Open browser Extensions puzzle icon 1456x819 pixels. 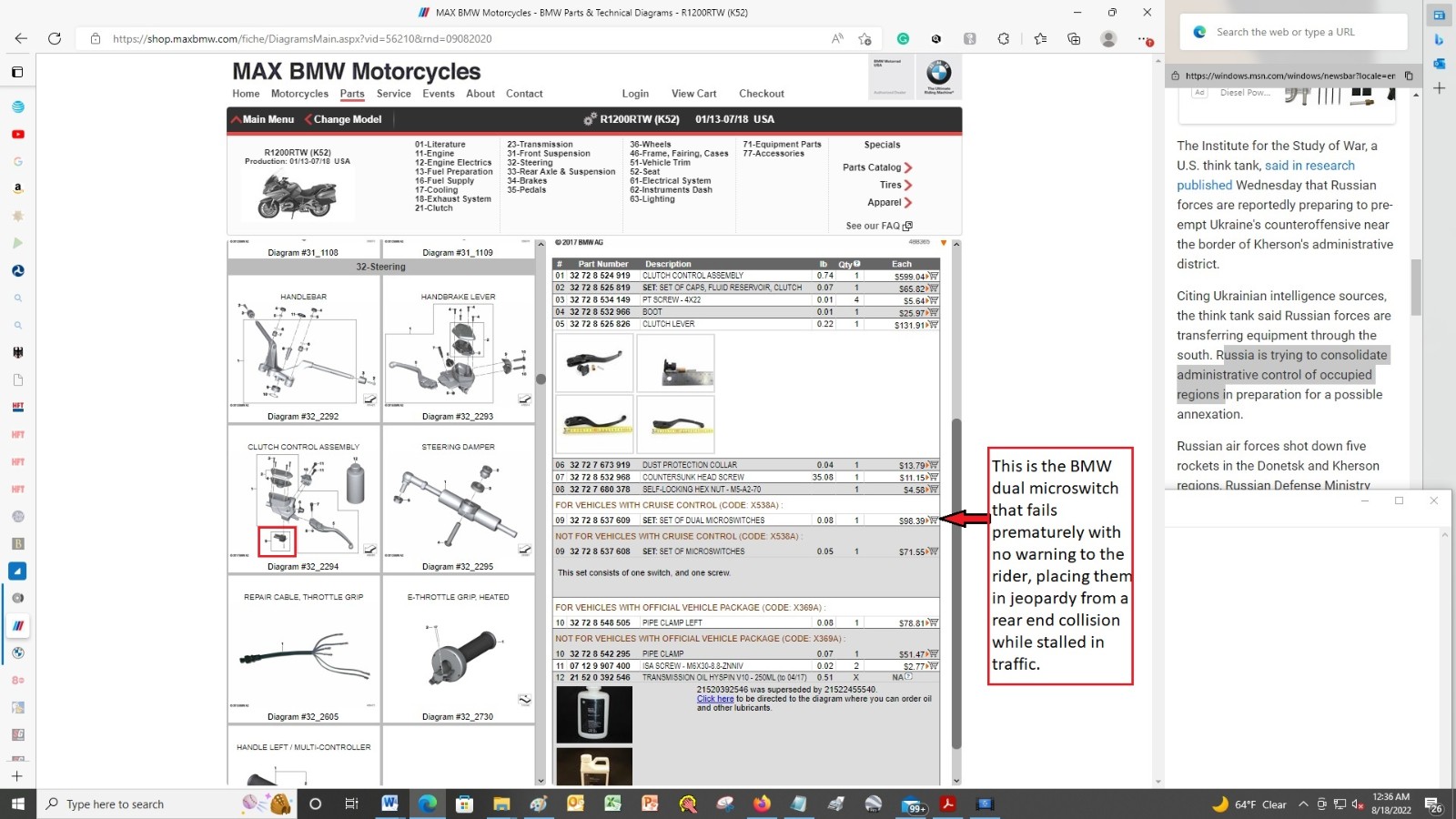[x=1003, y=38]
